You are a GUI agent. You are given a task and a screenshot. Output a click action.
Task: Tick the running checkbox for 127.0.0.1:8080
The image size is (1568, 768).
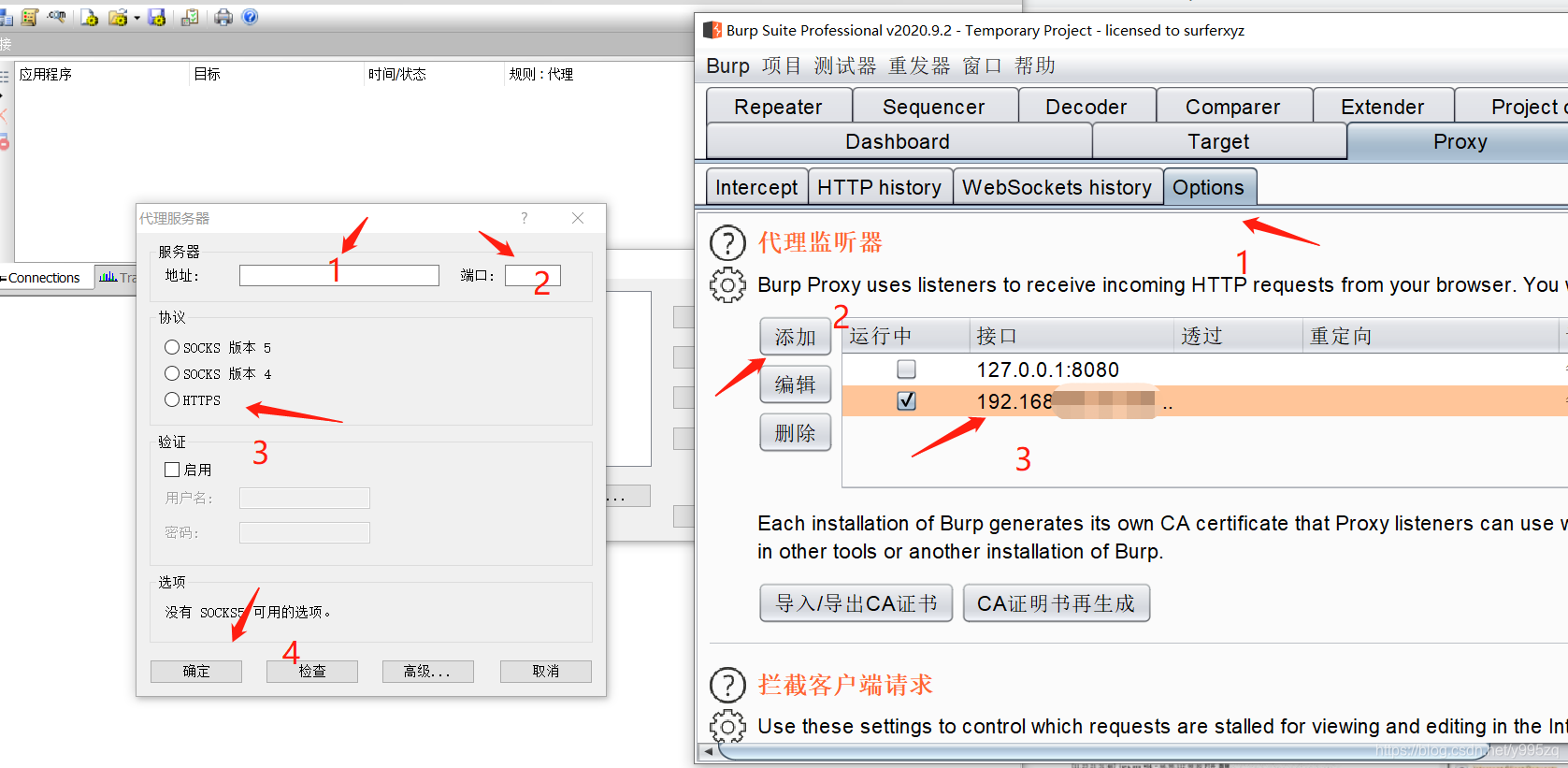point(906,370)
